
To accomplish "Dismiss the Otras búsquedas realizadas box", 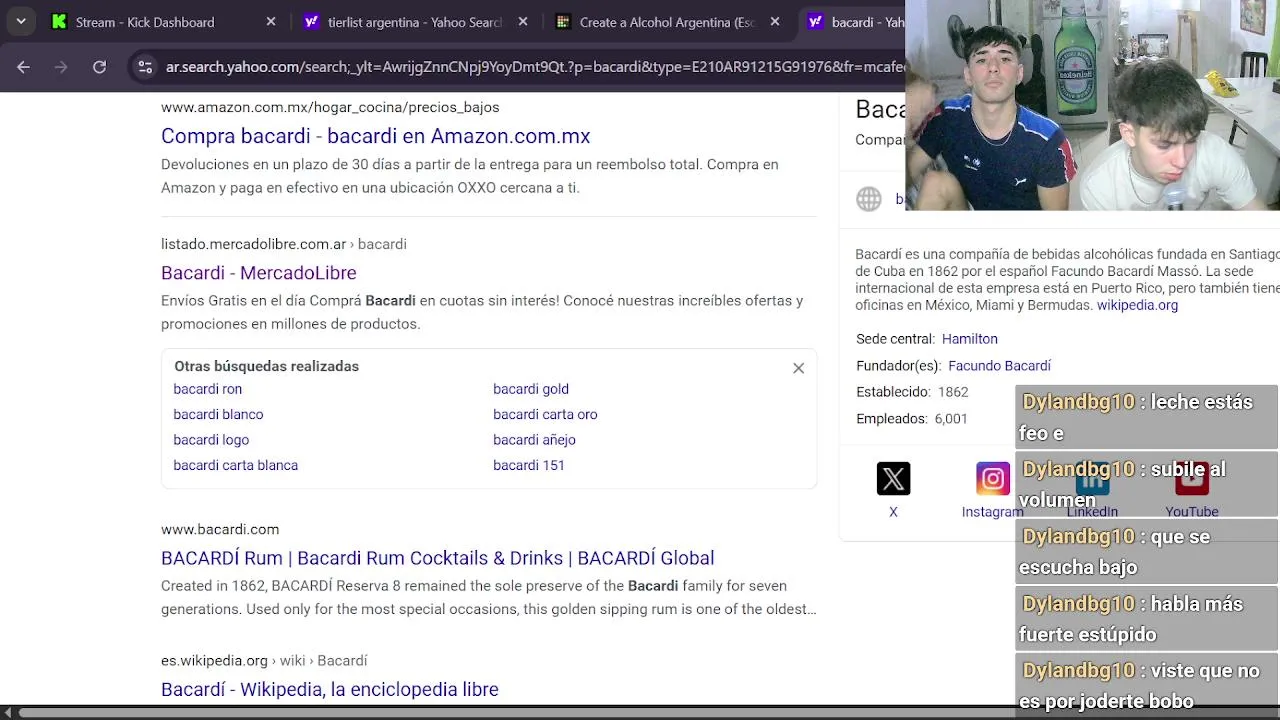I will 798,368.
